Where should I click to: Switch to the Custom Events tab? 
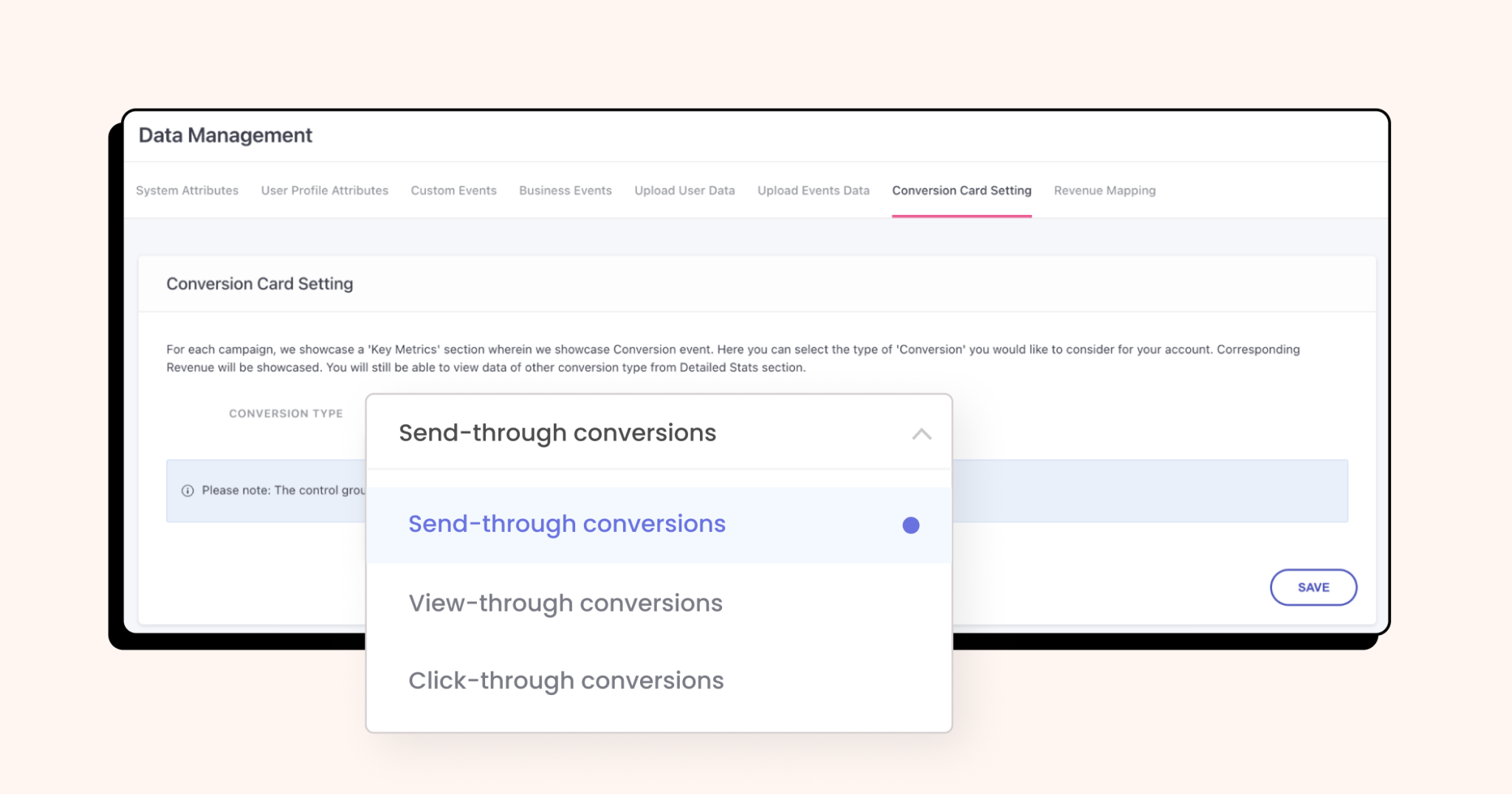tap(453, 191)
